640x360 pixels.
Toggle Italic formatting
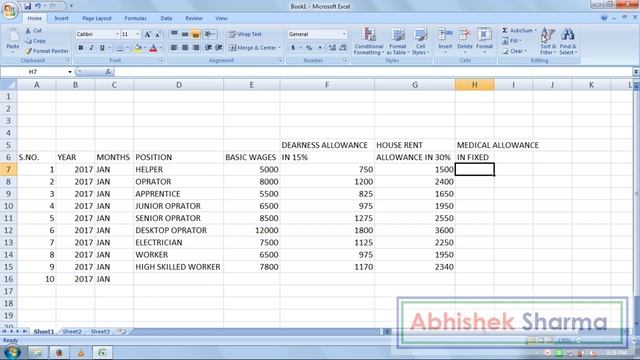tap(91, 48)
